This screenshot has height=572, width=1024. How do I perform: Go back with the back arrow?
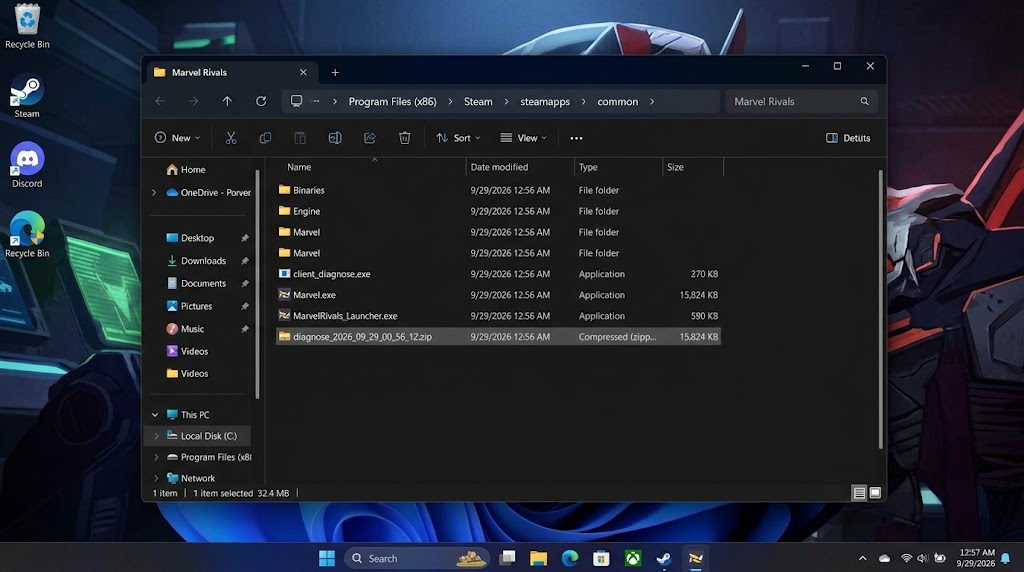click(160, 101)
